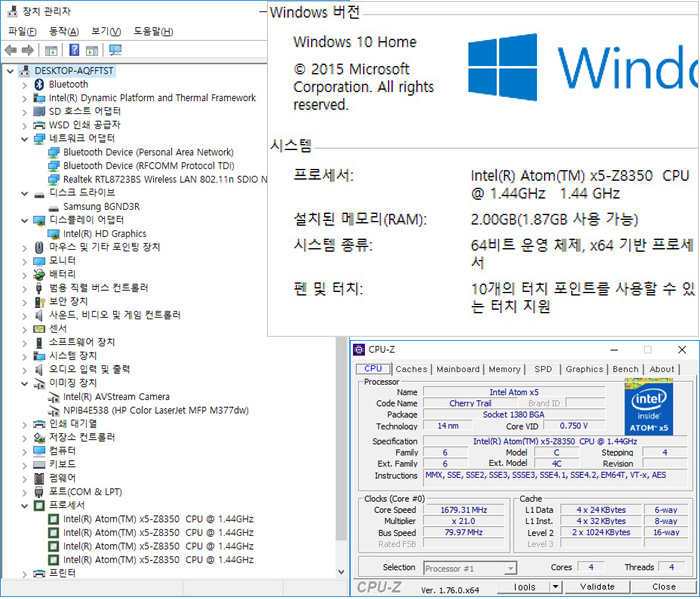Click the Windows logo in system window
The height and width of the screenshot is (599, 700).
(x=502, y=67)
